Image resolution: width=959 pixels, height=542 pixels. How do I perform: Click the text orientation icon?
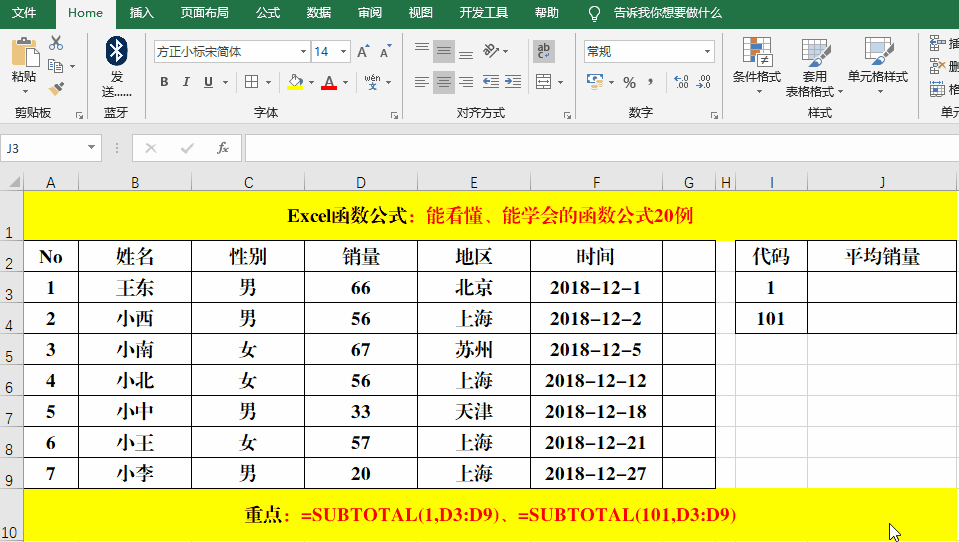click(x=491, y=51)
